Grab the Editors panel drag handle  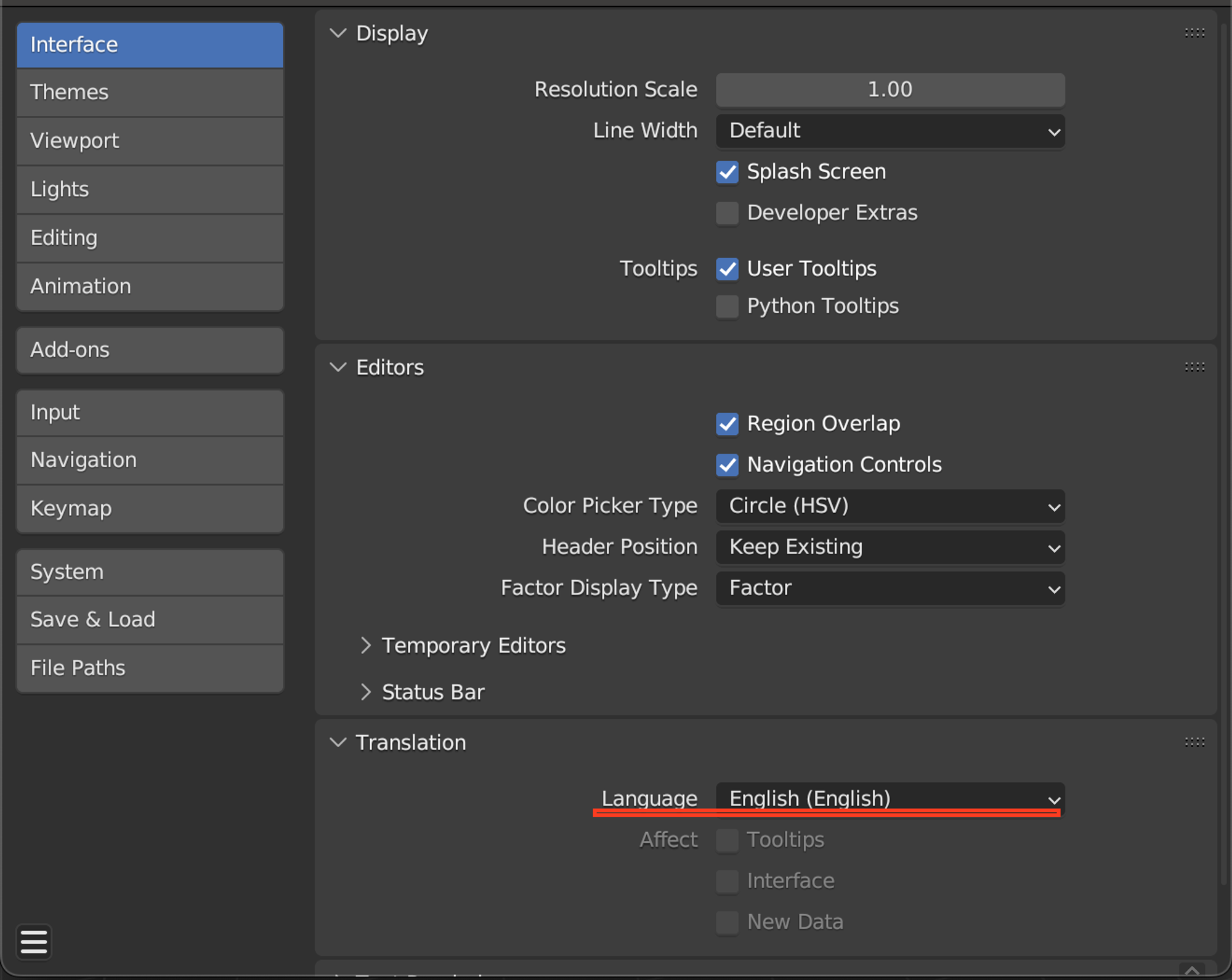pyautogui.click(x=1194, y=368)
